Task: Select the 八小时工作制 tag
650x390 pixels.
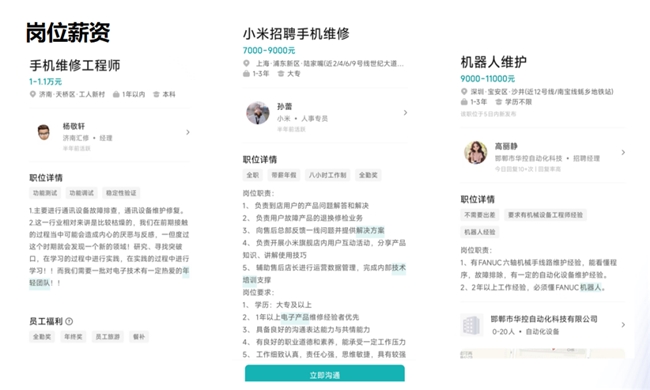Action: 327,175
